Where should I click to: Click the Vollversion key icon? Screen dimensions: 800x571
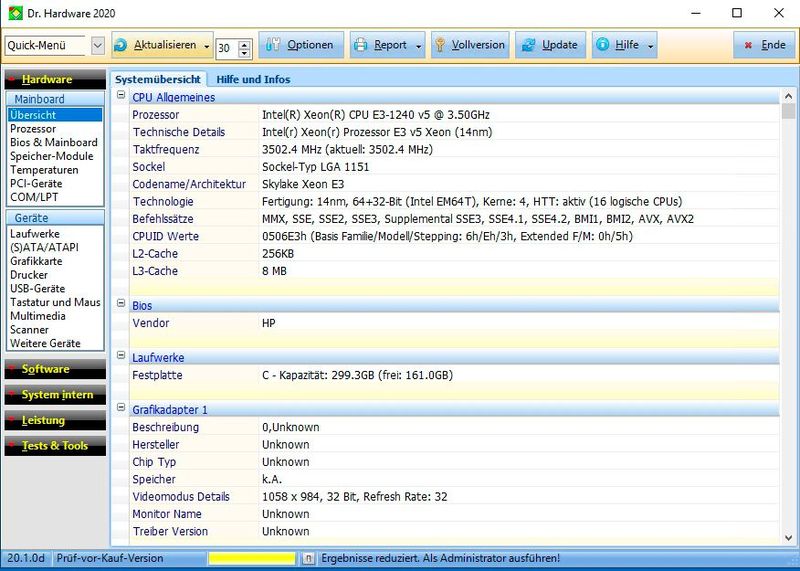[439, 45]
